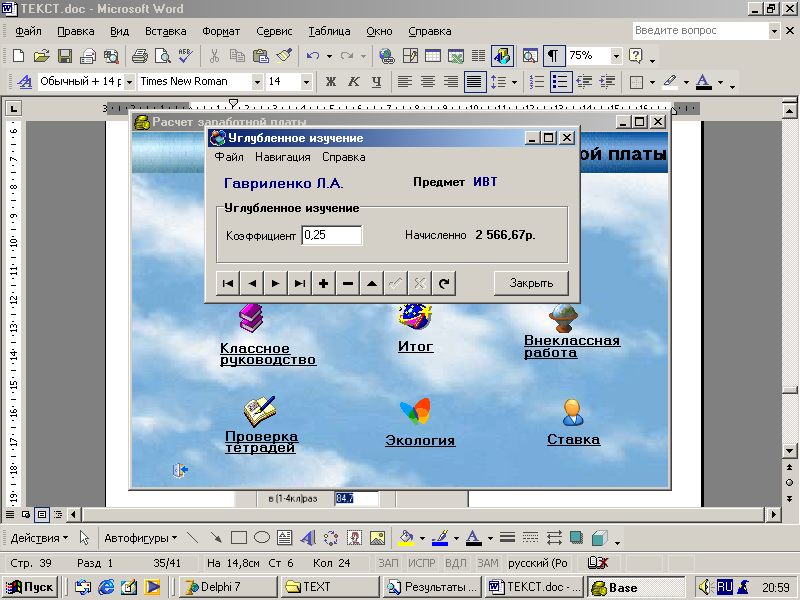Toggle bulleted list formatting
This screenshot has width=800, height=600.
point(560,82)
